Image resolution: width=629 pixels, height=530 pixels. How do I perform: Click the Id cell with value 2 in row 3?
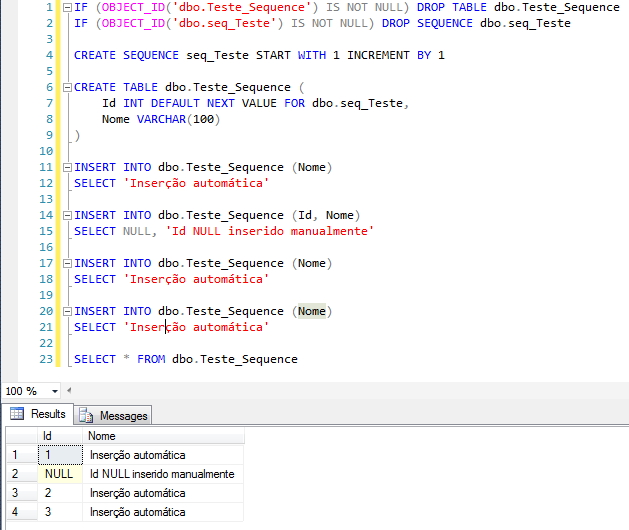(x=60, y=493)
